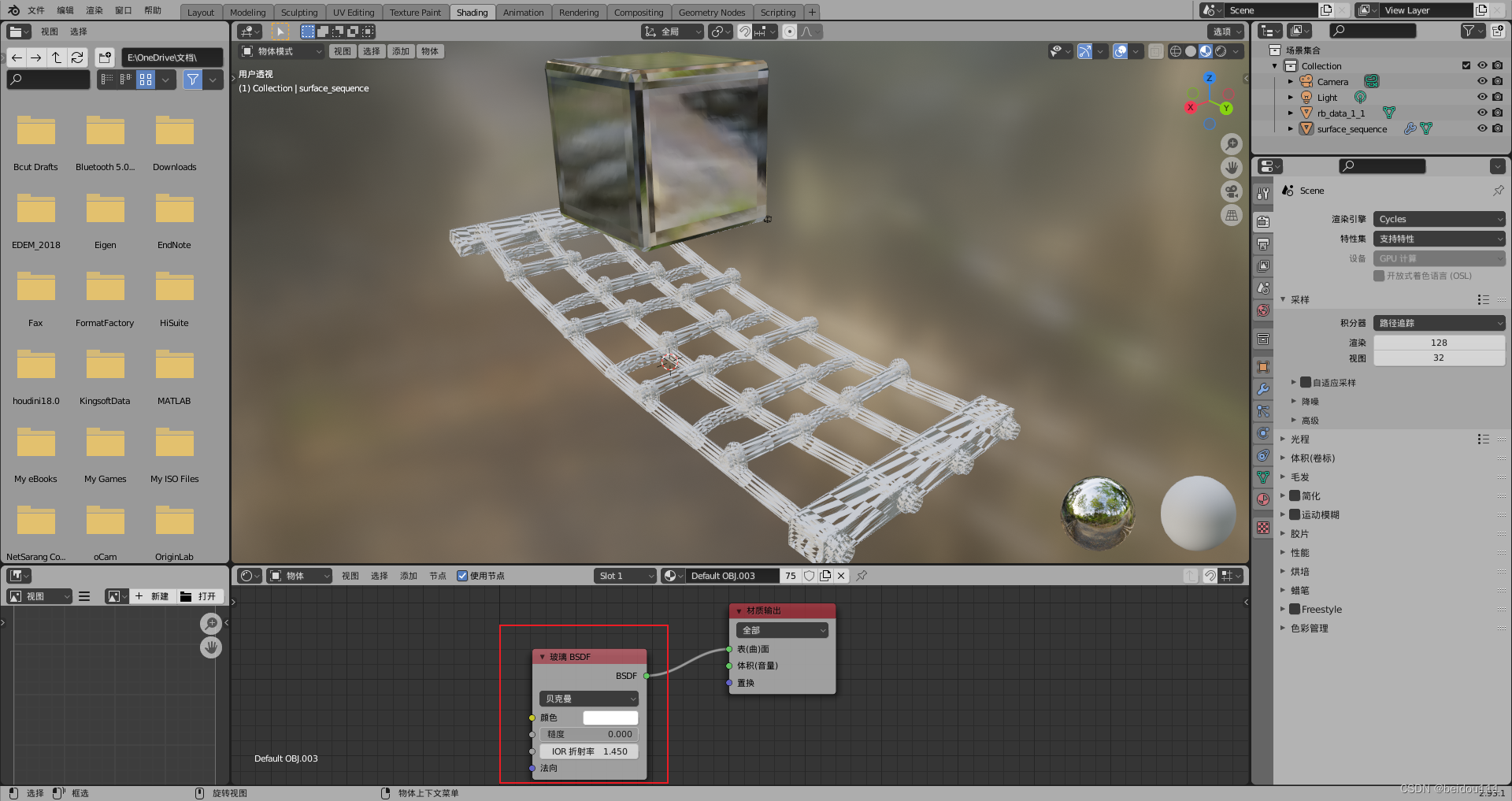The image size is (1512, 801).
Task: Disable surface_sequence in renders
Action: 1497,128
